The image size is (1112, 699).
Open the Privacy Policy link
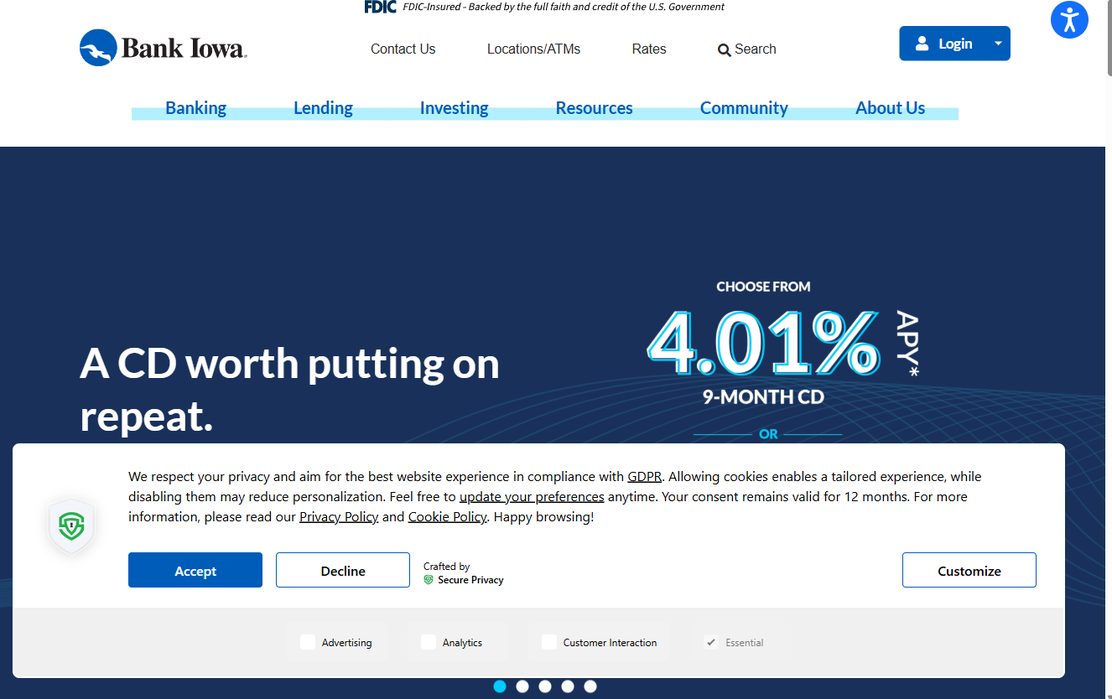coord(339,517)
